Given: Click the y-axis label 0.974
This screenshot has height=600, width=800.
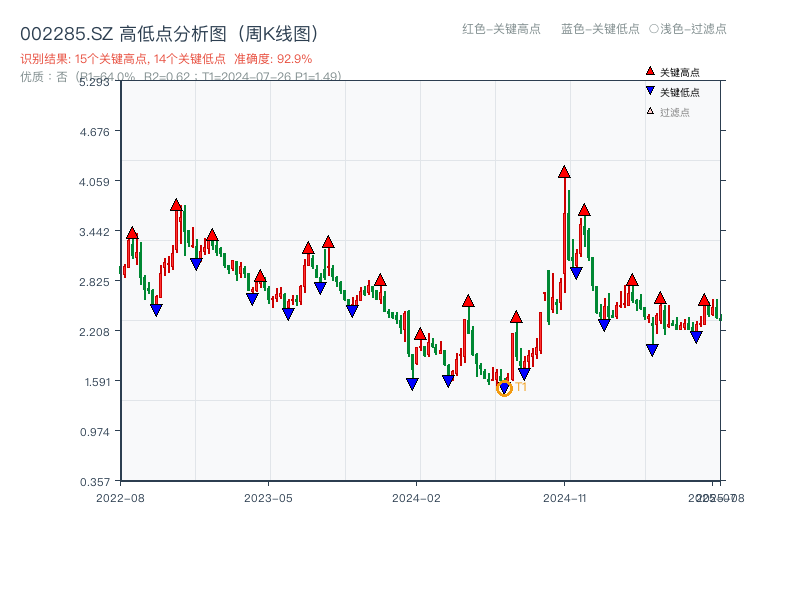Looking at the screenshot, I should pos(94,432).
